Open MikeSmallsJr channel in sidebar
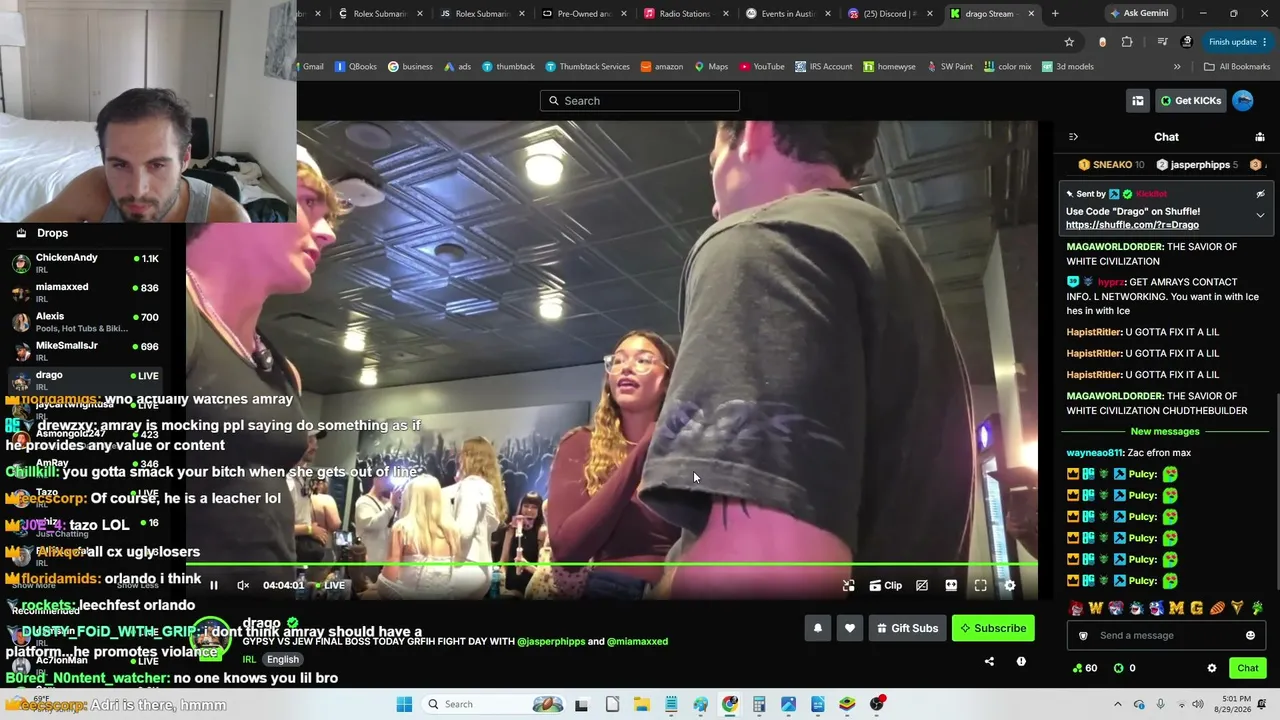This screenshot has height=720, width=1280. click(x=85, y=351)
